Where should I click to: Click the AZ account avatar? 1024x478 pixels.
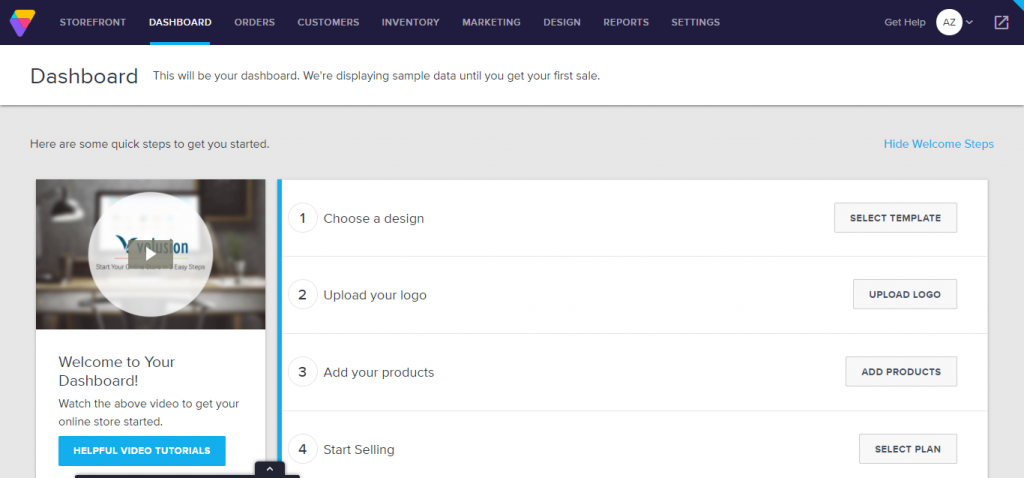click(x=948, y=22)
